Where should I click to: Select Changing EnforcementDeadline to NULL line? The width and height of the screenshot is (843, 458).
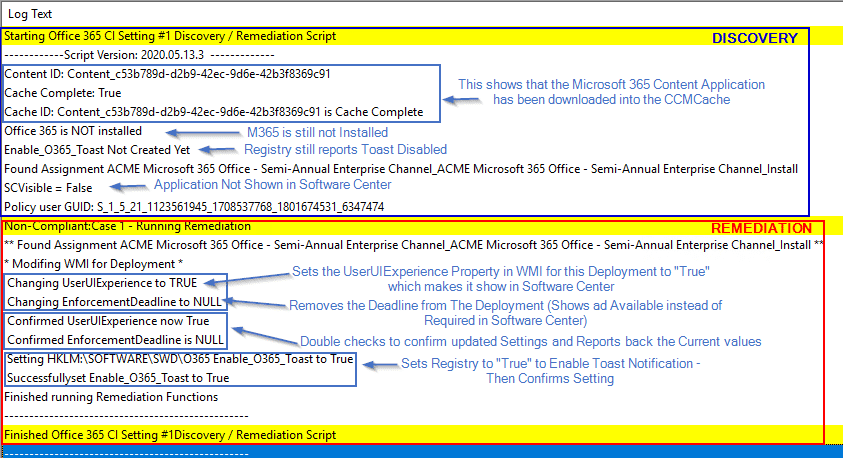click(x=115, y=301)
